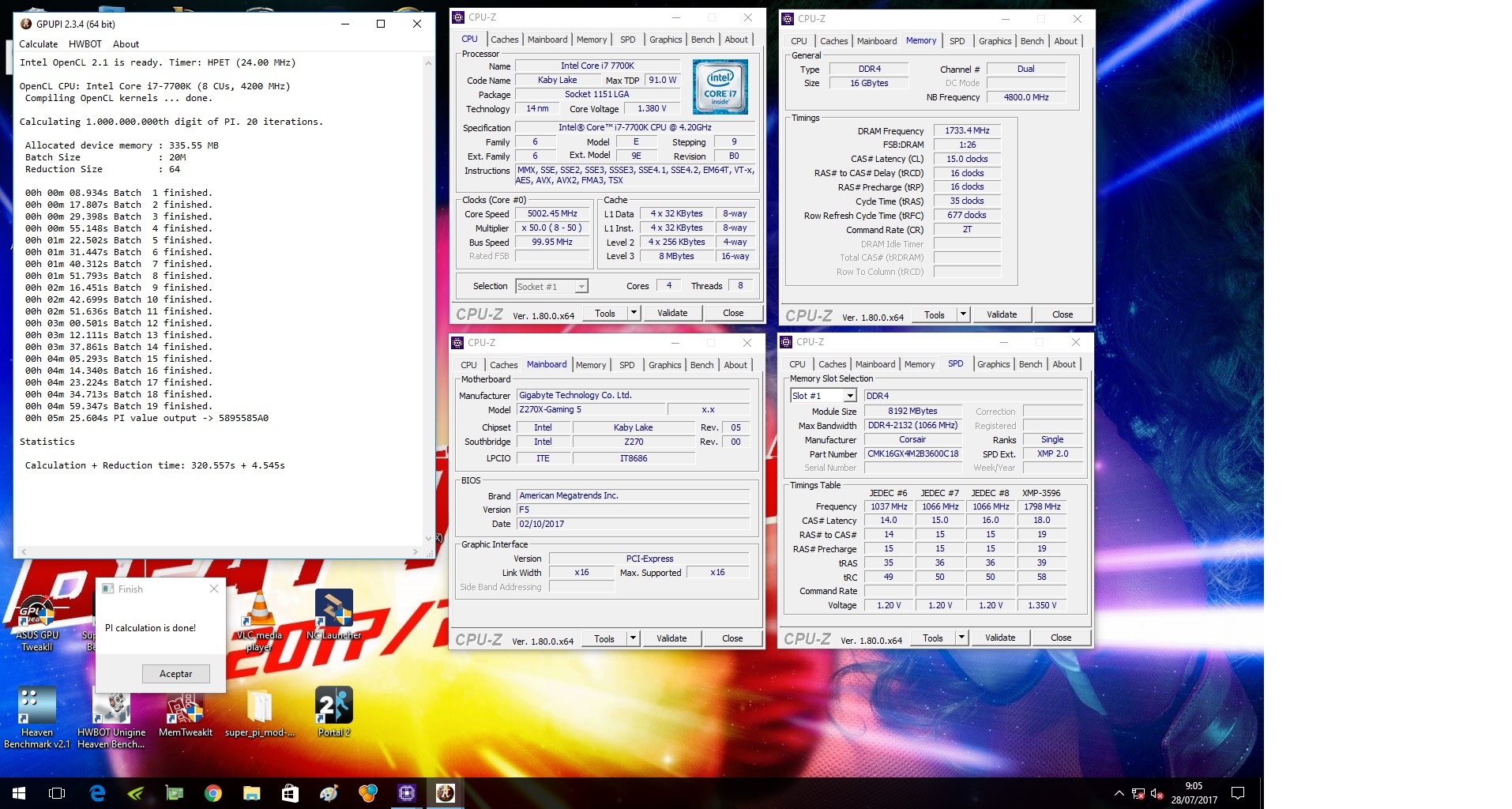
Task: Click Tools button in CPU tab window
Action: (x=605, y=313)
